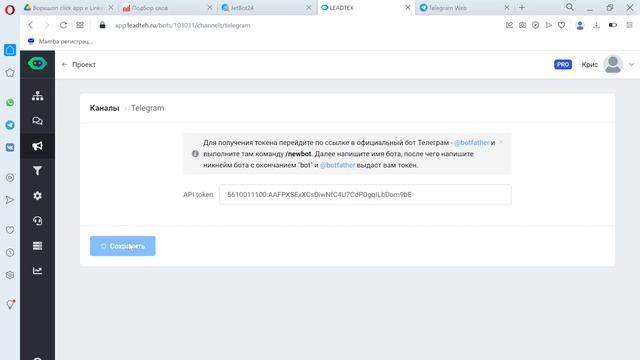The height and width of the screenshot is (360, 640).
Task: Click the PRO badge
Action: pos(563,64)
